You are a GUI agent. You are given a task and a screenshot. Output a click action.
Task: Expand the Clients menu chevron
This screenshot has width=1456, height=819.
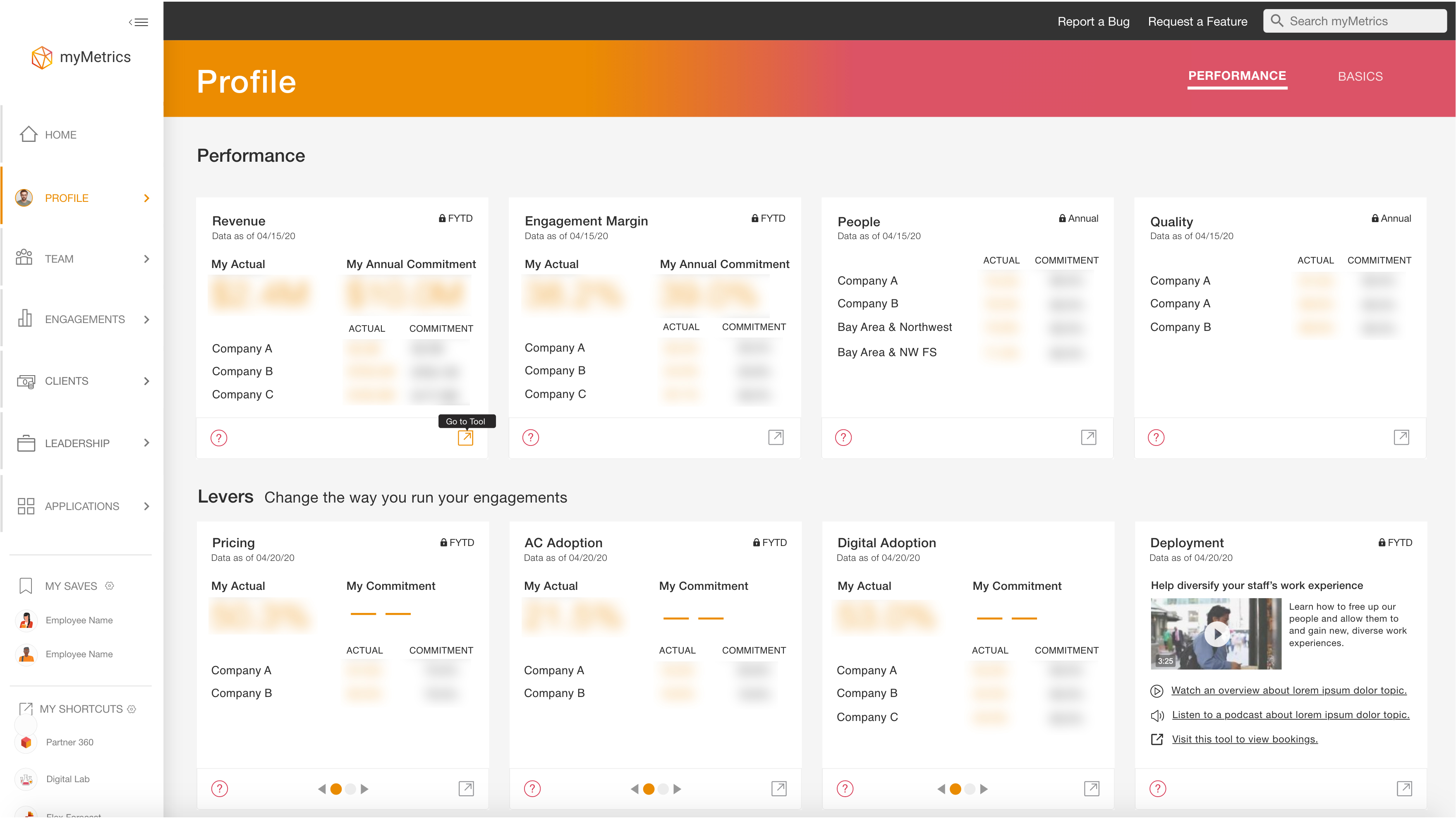[146, 381]
